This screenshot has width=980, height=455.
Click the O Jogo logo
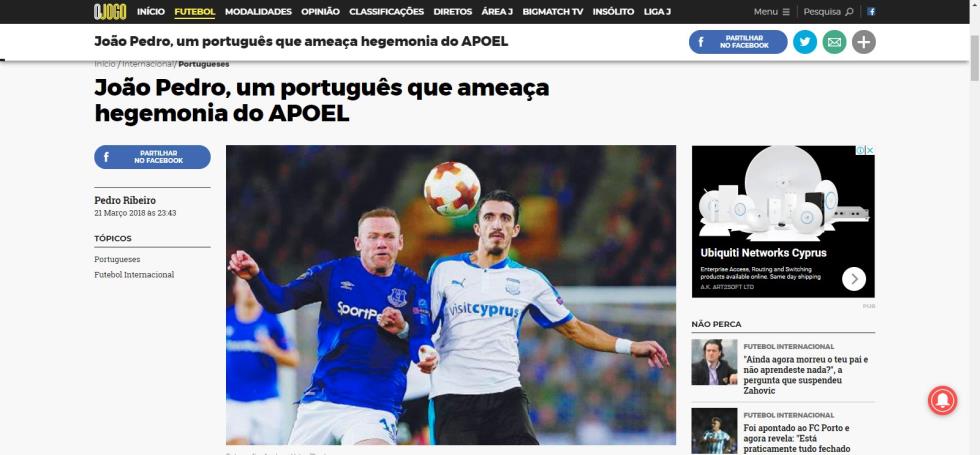110,11
